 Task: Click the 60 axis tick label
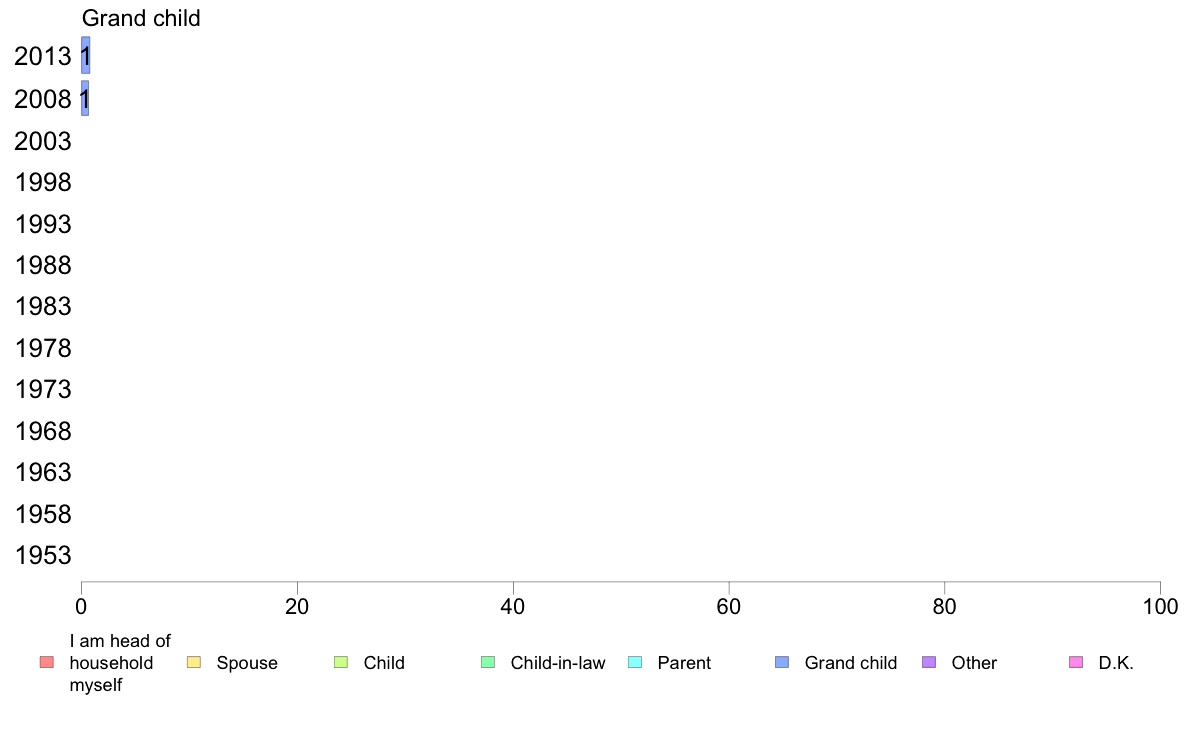click(x=729, y=606)
